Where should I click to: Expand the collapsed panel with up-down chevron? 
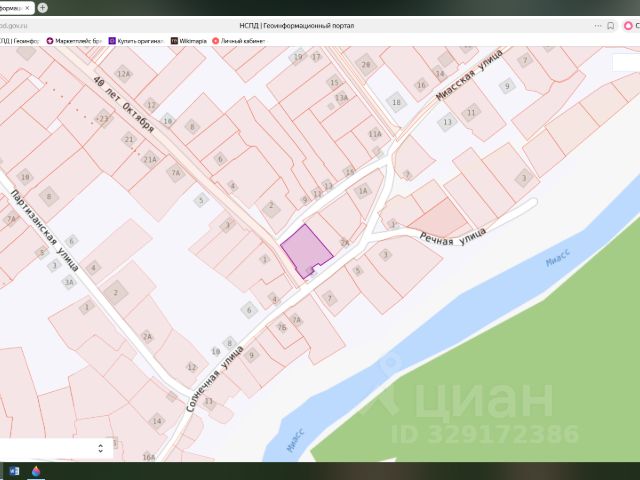coord(101,448)
